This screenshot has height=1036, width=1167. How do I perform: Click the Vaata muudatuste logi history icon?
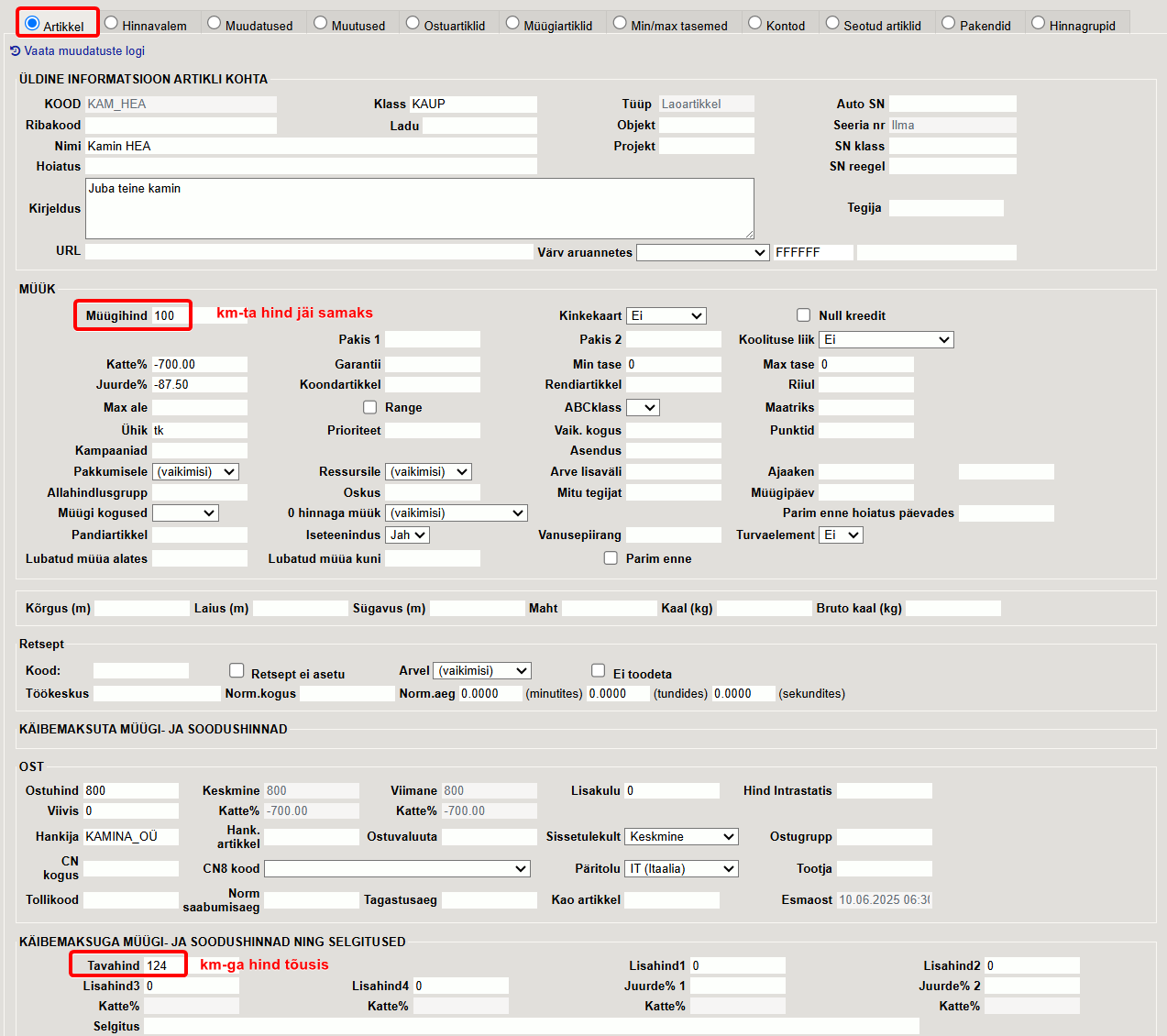15,51
